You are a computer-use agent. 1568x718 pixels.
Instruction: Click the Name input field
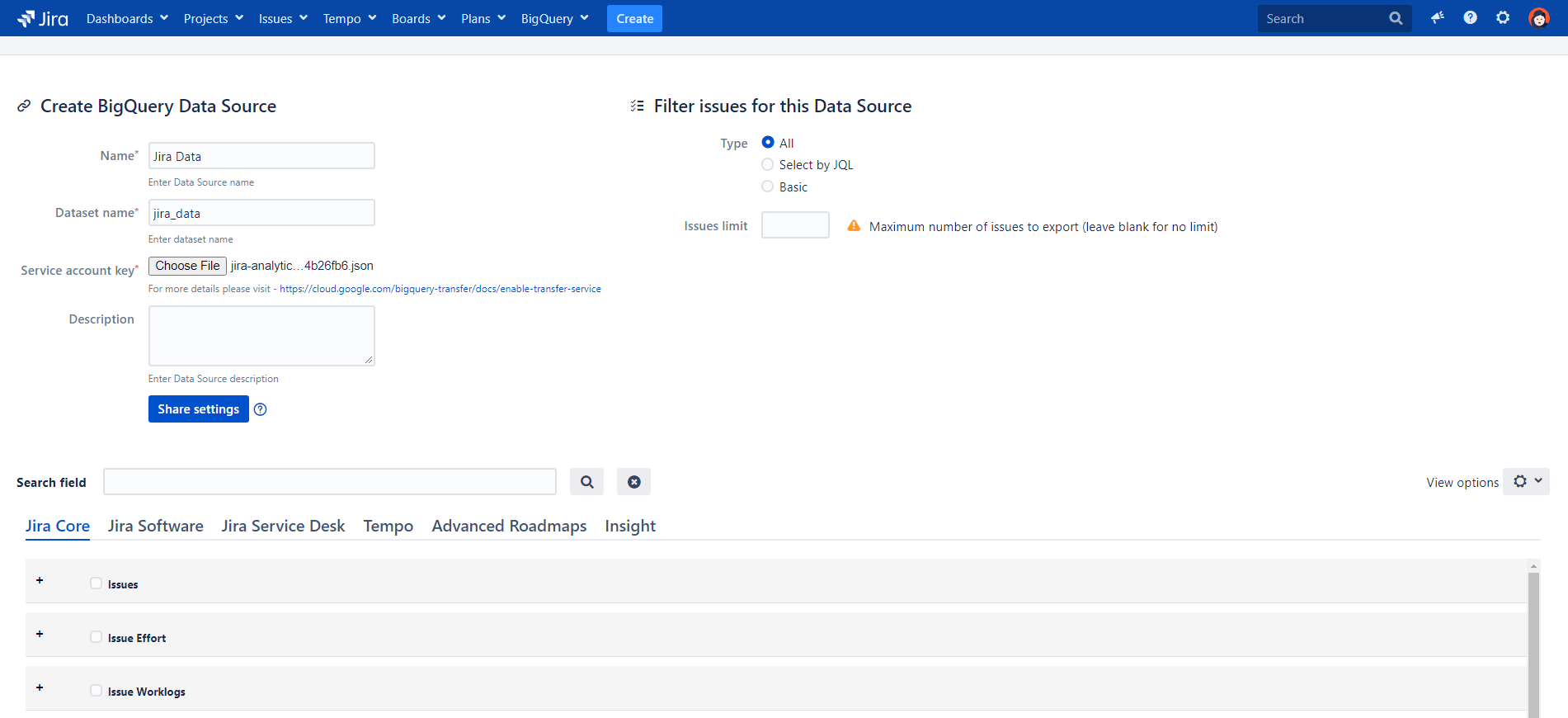tap(261, 156)
